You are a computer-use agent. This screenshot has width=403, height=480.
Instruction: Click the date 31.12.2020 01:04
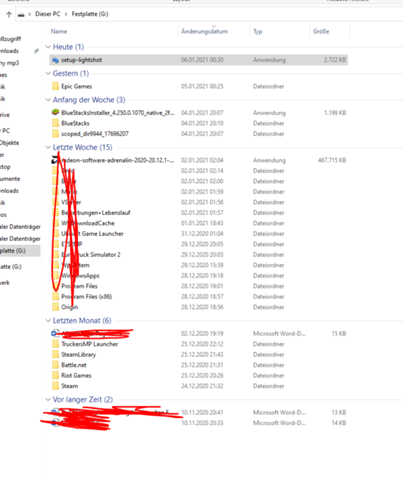202,234
